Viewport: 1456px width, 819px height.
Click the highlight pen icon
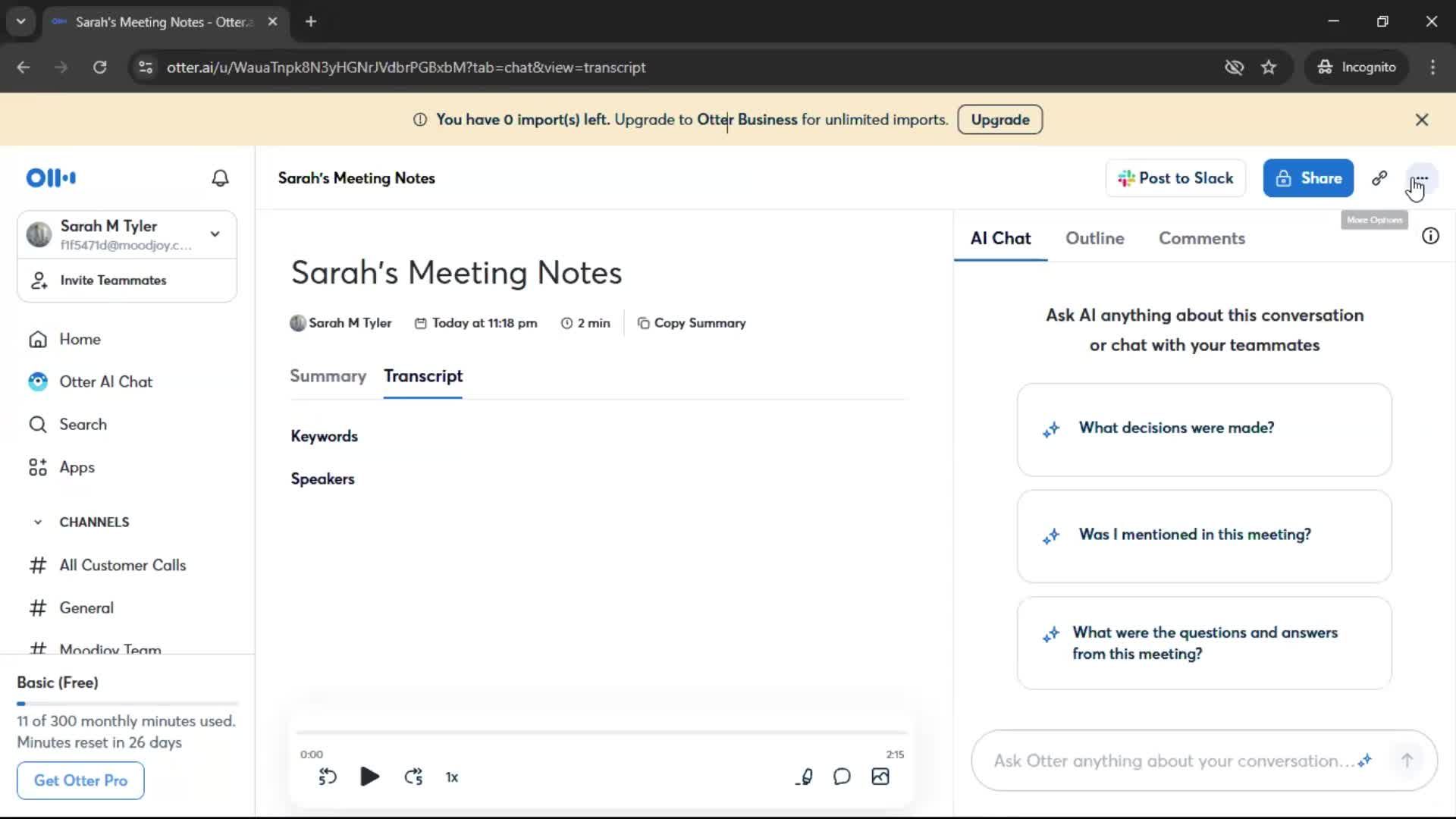(x=805, y=777)
